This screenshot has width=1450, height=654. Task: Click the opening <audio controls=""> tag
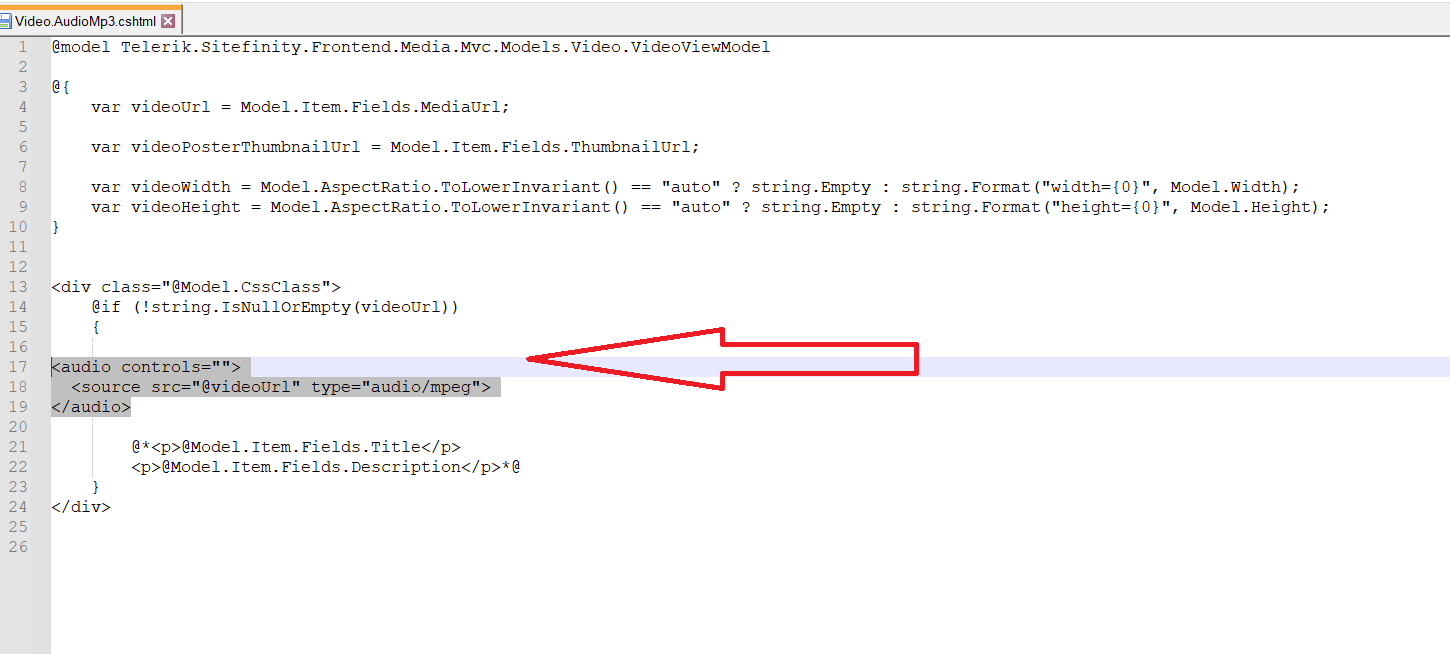point(146,367)
